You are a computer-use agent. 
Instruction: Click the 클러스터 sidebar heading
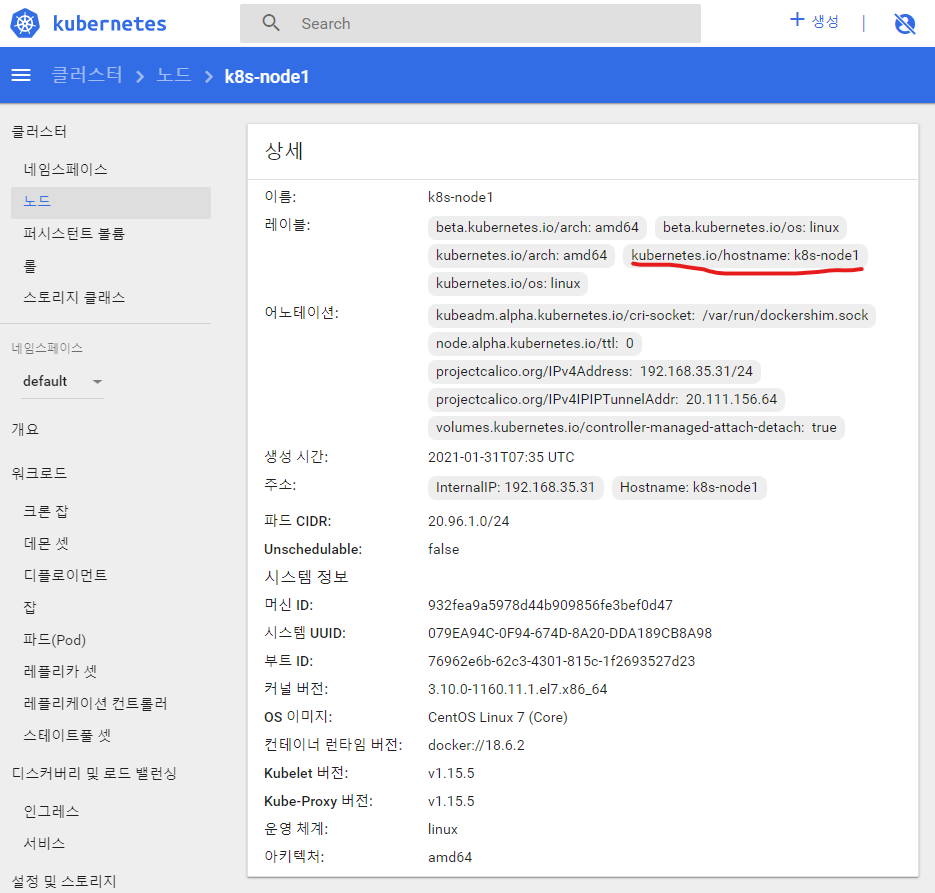(39, 132)
